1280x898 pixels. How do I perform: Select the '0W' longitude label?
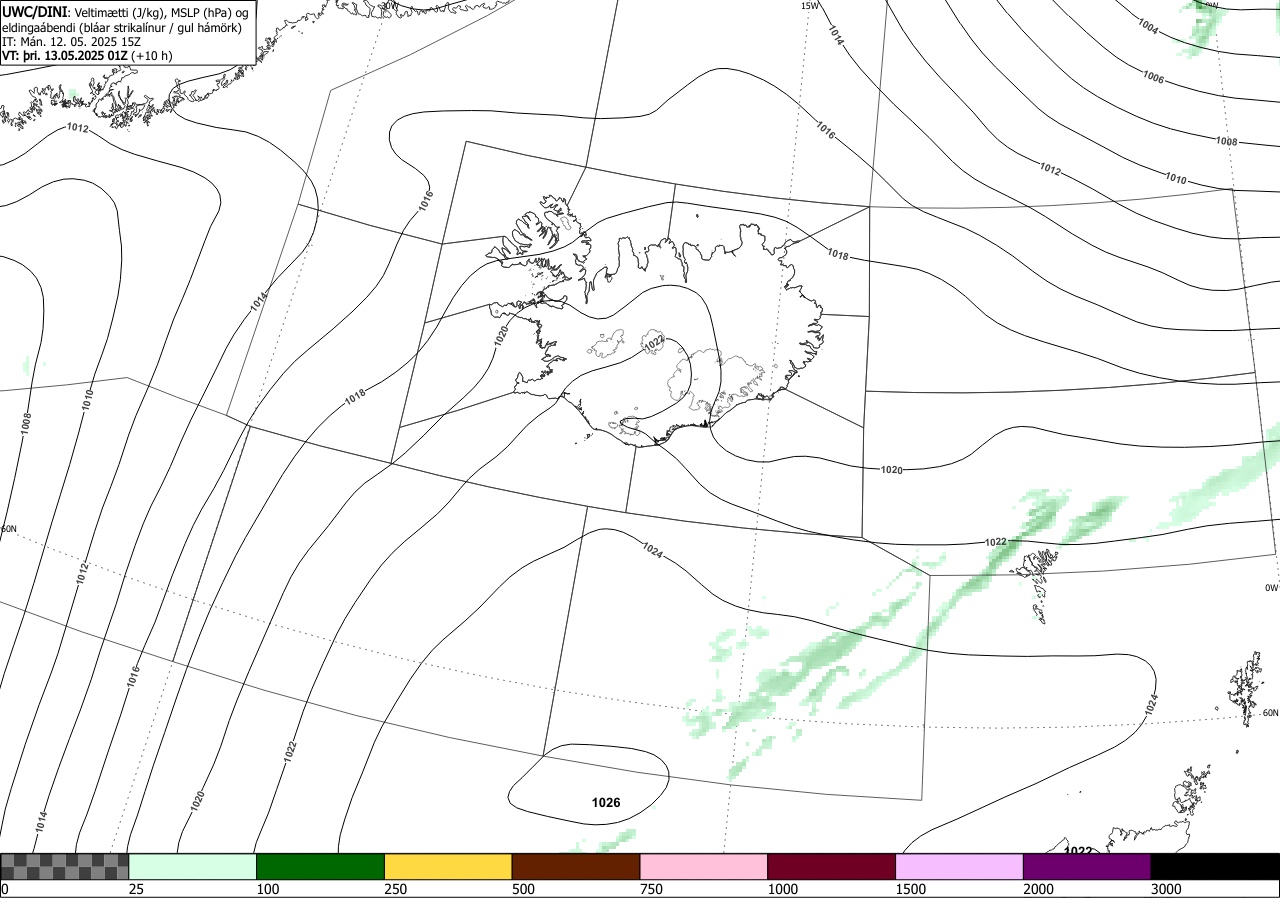(1271, 588)
